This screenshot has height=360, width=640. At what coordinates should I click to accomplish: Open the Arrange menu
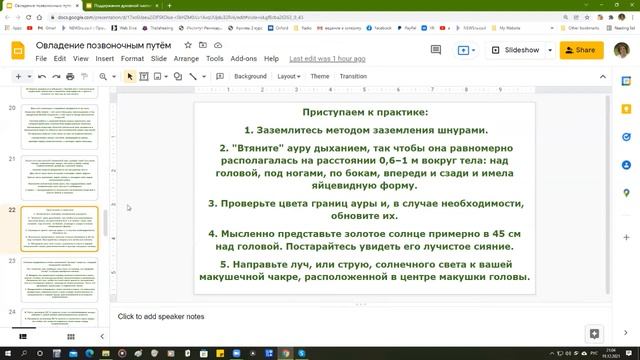pyautogui.click(x=186, y=59)
